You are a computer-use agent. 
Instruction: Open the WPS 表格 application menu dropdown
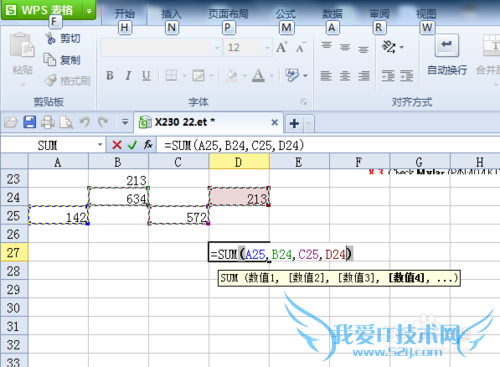pos(89,11)
